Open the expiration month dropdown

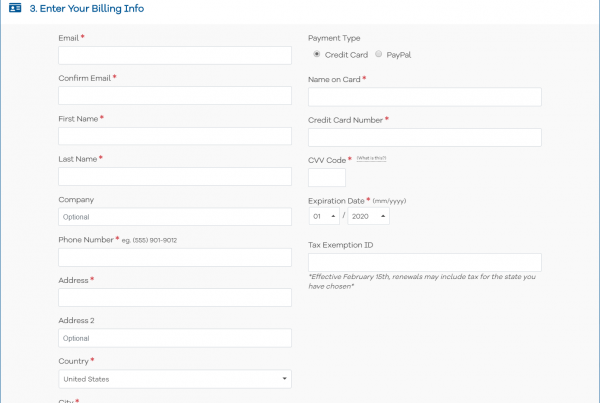pos(325,215)
